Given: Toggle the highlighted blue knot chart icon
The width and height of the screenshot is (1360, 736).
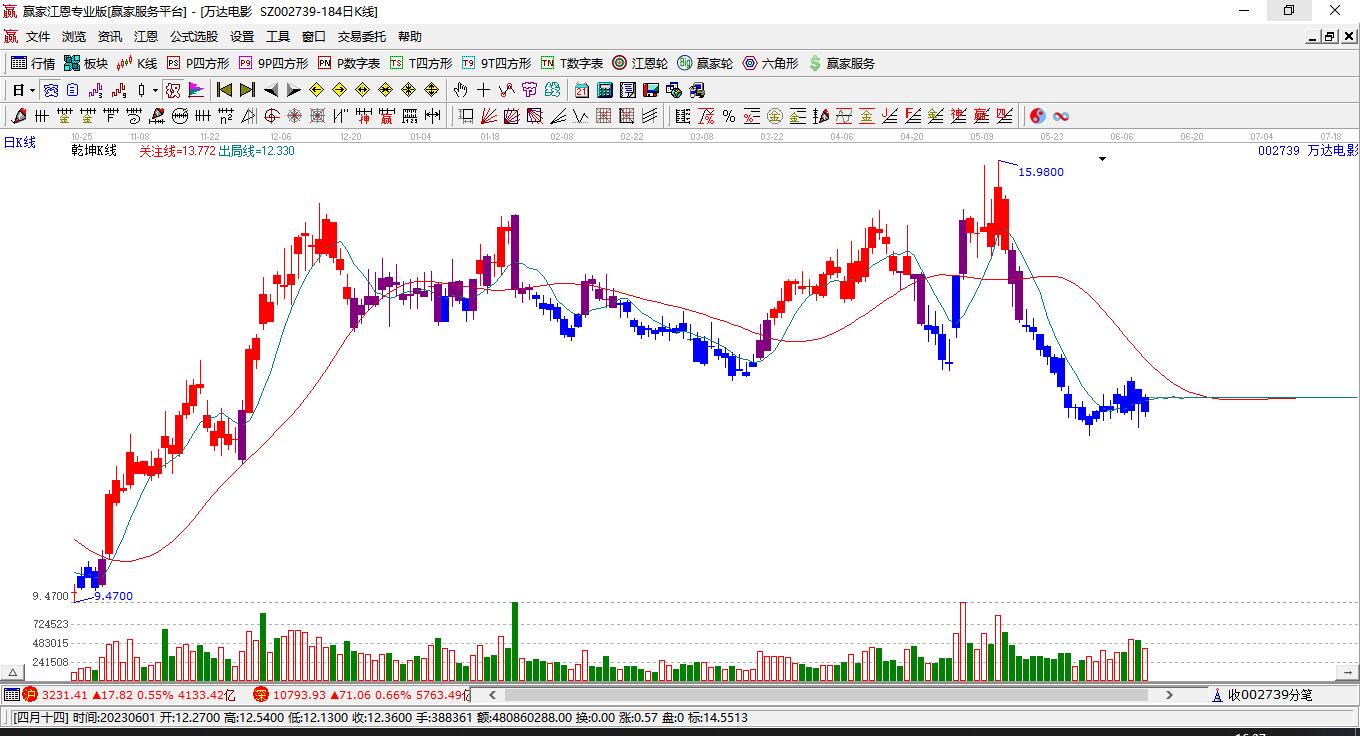Looking at the screenshot, I should click(49, 90).
